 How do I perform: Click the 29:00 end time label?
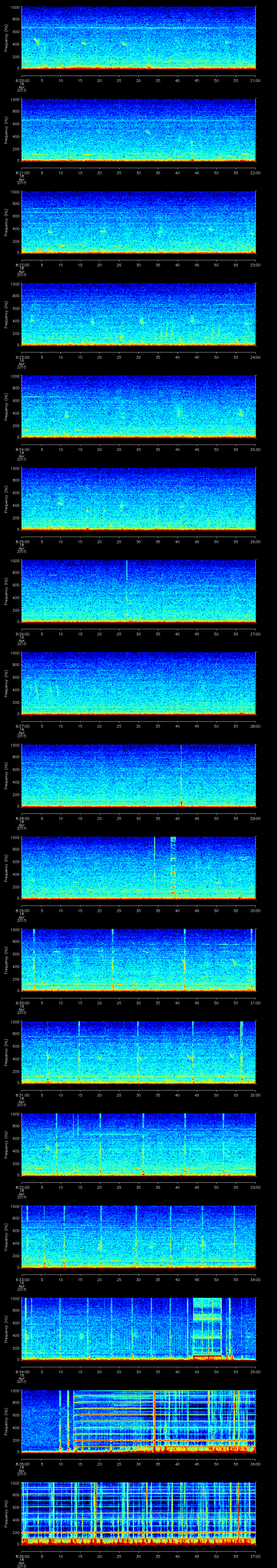pyautogui.click(x=256, y=818)
